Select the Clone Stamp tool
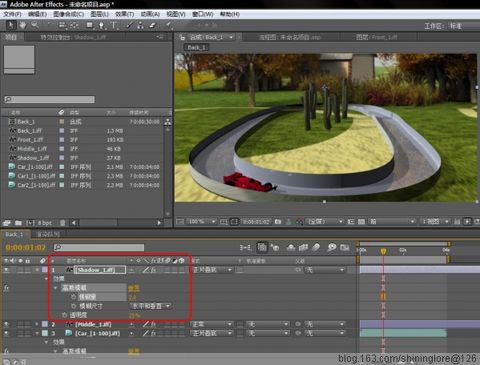The width and height of the screenshot is (480, 365). tap(140, 25)
